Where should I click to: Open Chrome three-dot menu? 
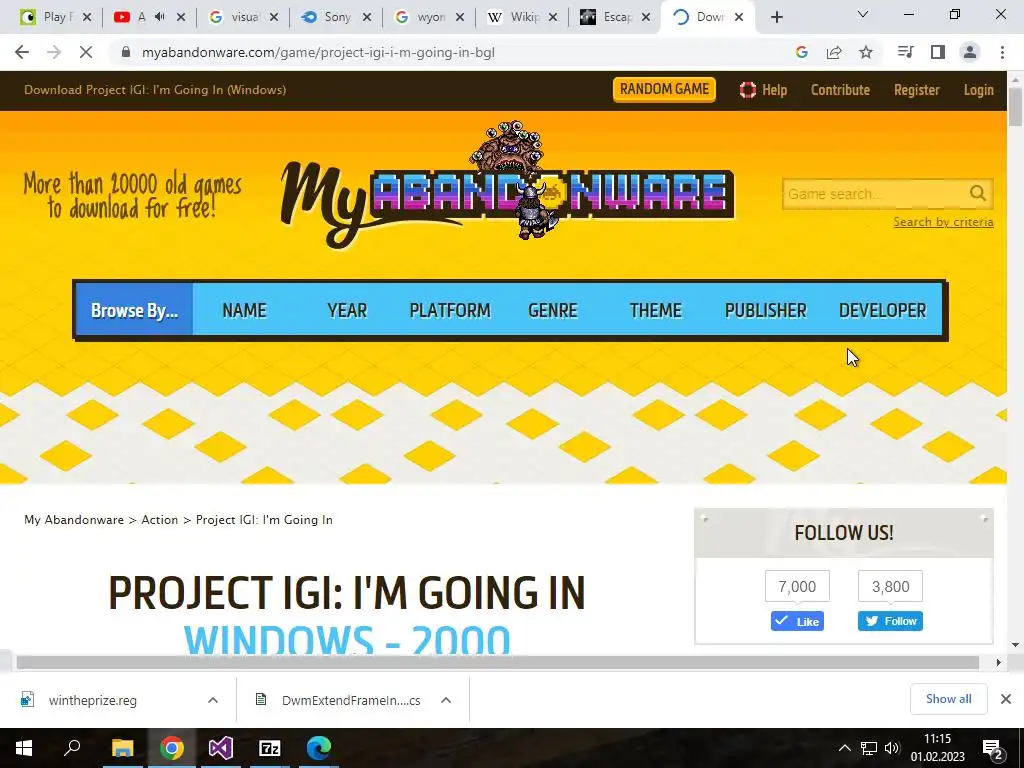pos(1002,52)
